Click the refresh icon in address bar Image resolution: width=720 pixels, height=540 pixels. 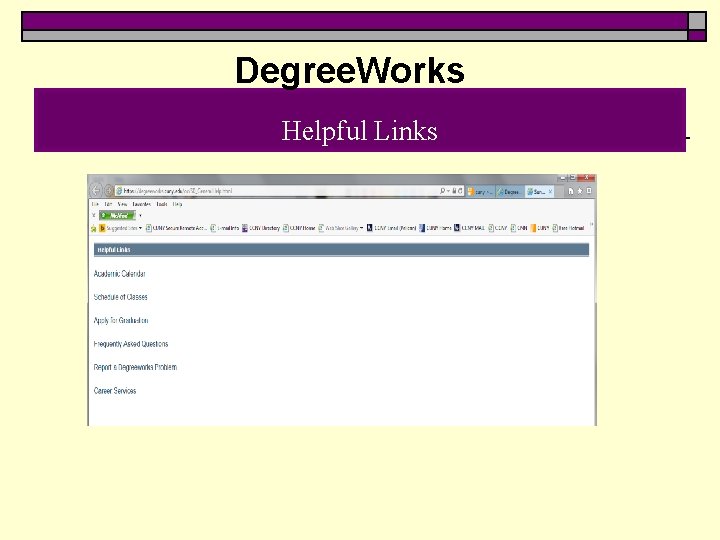pyautogui.click(x=460, y=191)
